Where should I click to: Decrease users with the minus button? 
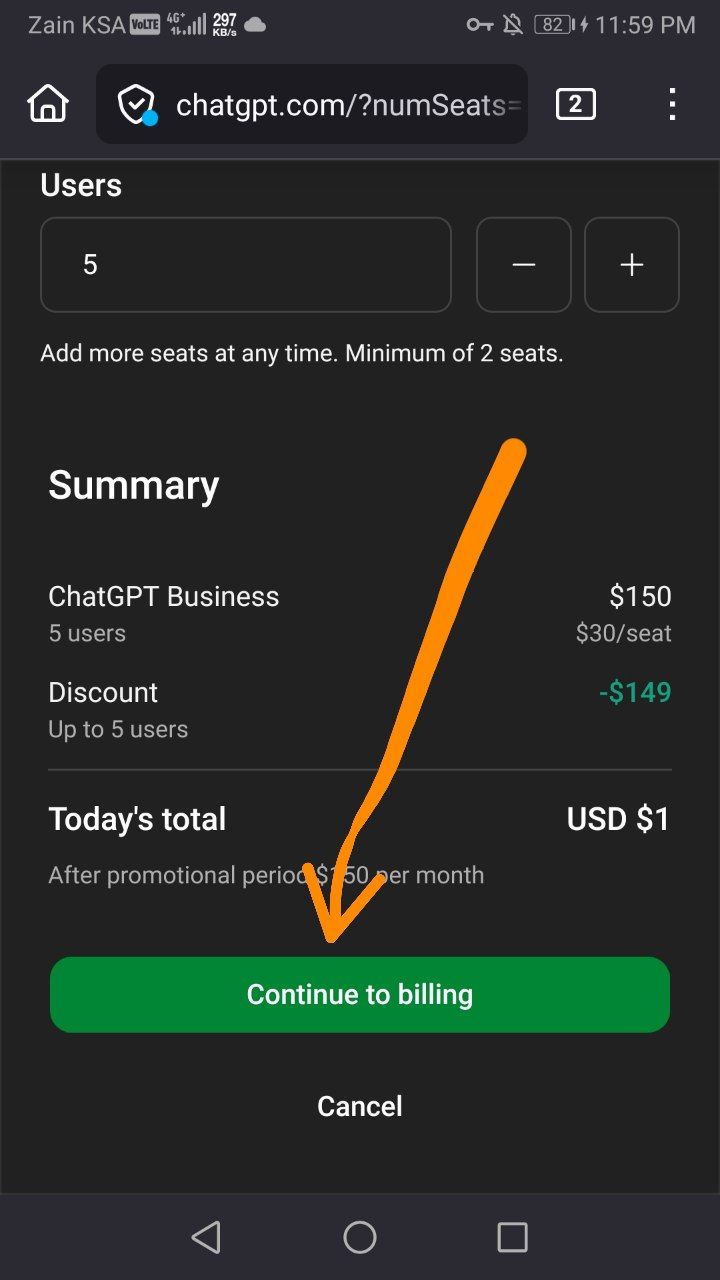click(524, 265)
